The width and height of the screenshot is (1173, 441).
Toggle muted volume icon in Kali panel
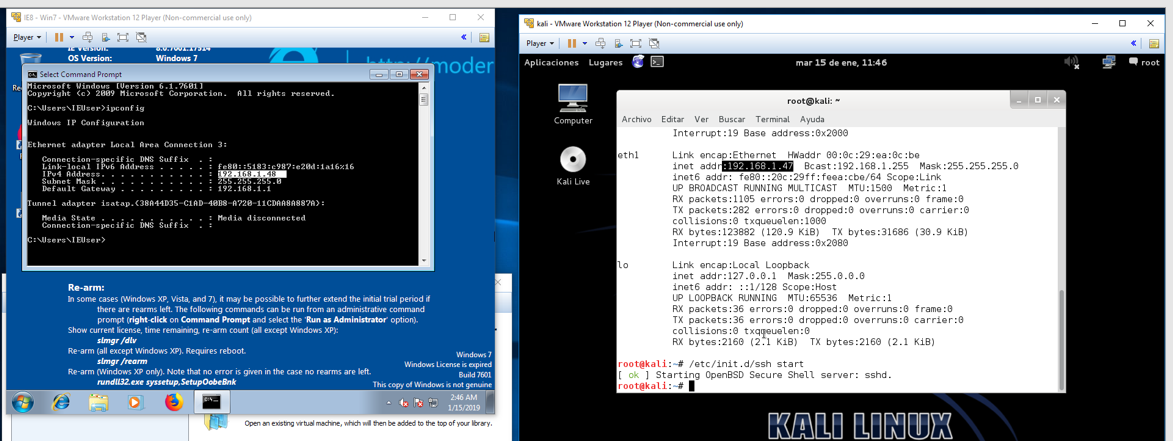1071,63
